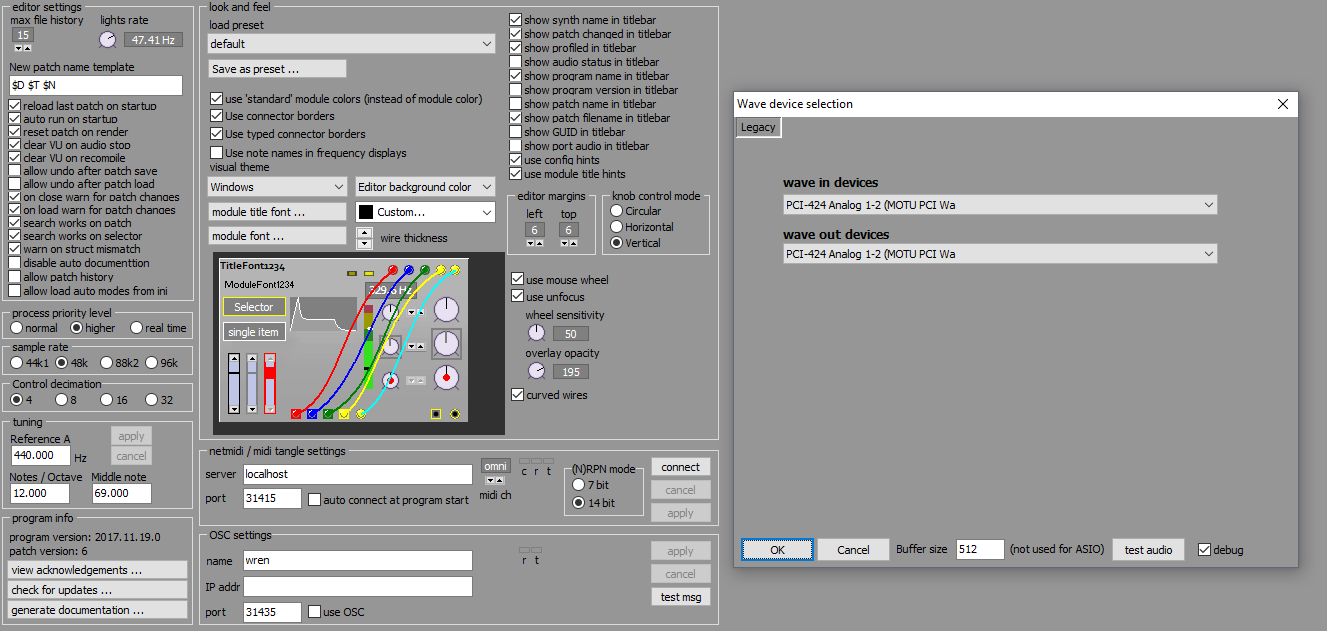The height and width of the screenshot is (631, 1327).
Task: Toggle the debug checkbox
Action: (1204, 550)
